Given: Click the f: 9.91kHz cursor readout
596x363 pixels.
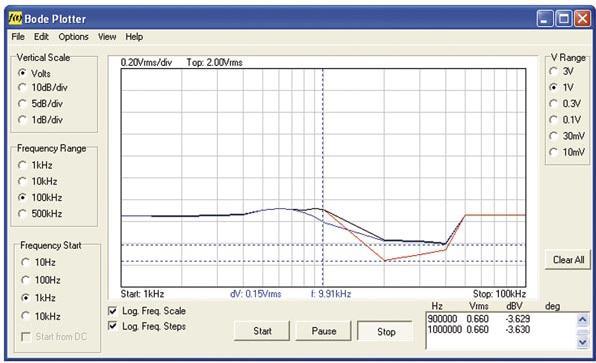Looking at the screenshot, I should [331, 294].
